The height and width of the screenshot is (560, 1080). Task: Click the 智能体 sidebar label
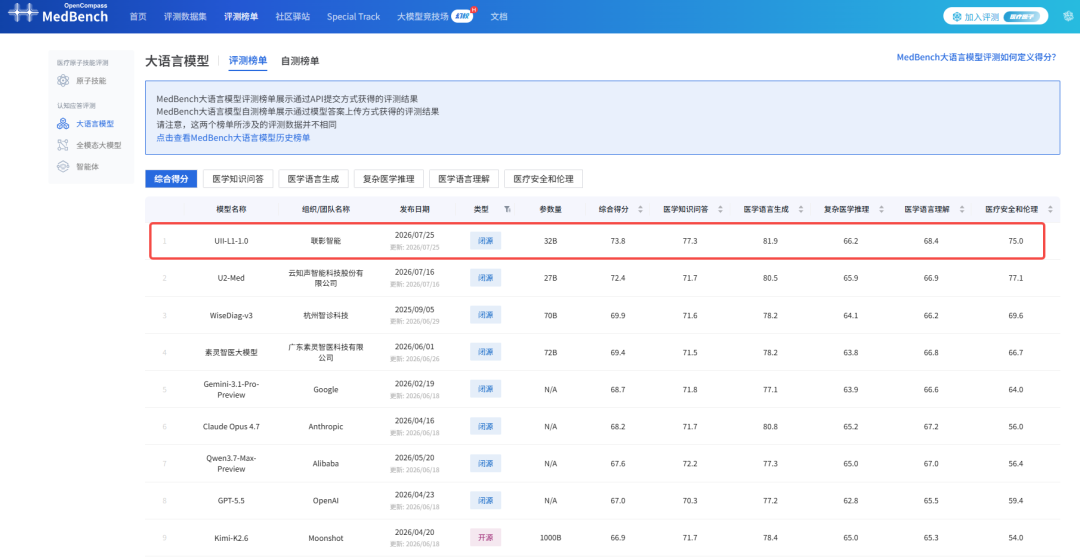point(87,167)
